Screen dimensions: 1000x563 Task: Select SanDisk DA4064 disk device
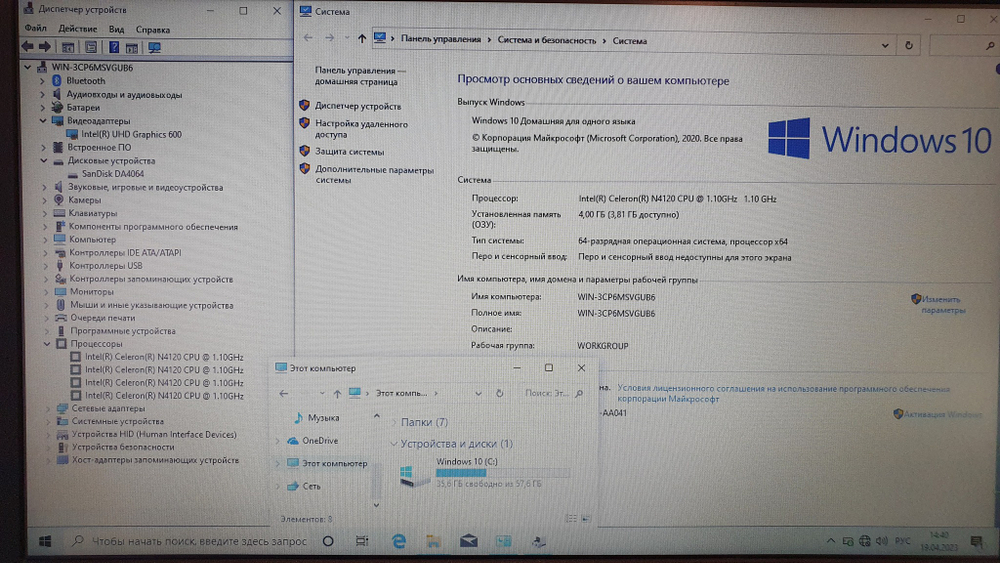coord(112,173)
